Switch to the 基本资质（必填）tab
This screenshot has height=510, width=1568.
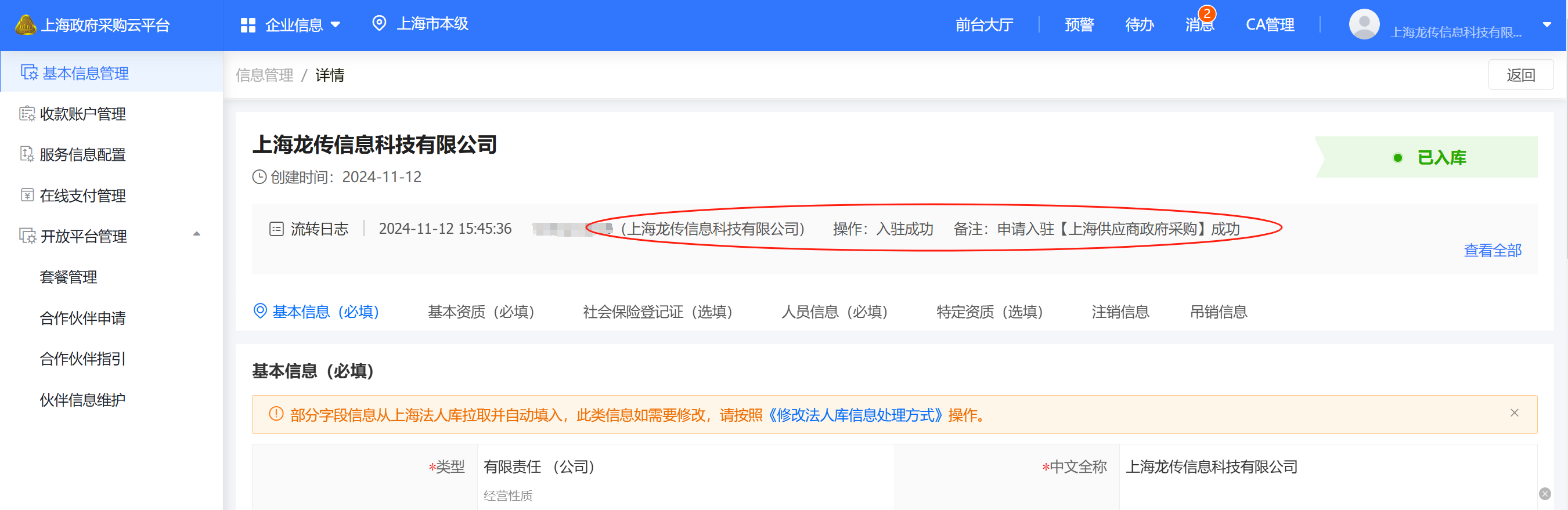coord(480,312)
